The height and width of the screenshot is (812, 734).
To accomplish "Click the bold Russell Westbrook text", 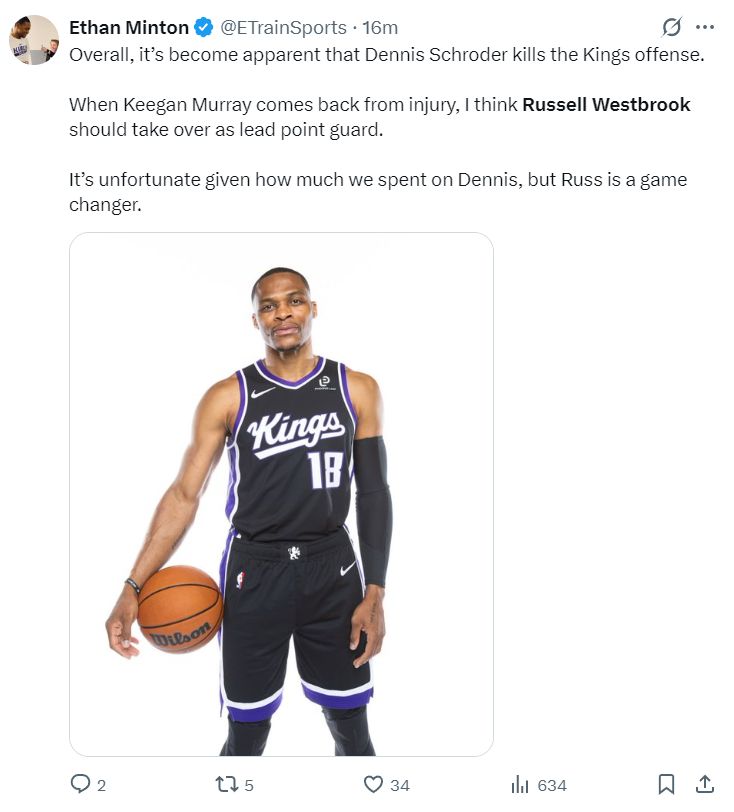I will [x=606, y=105].
